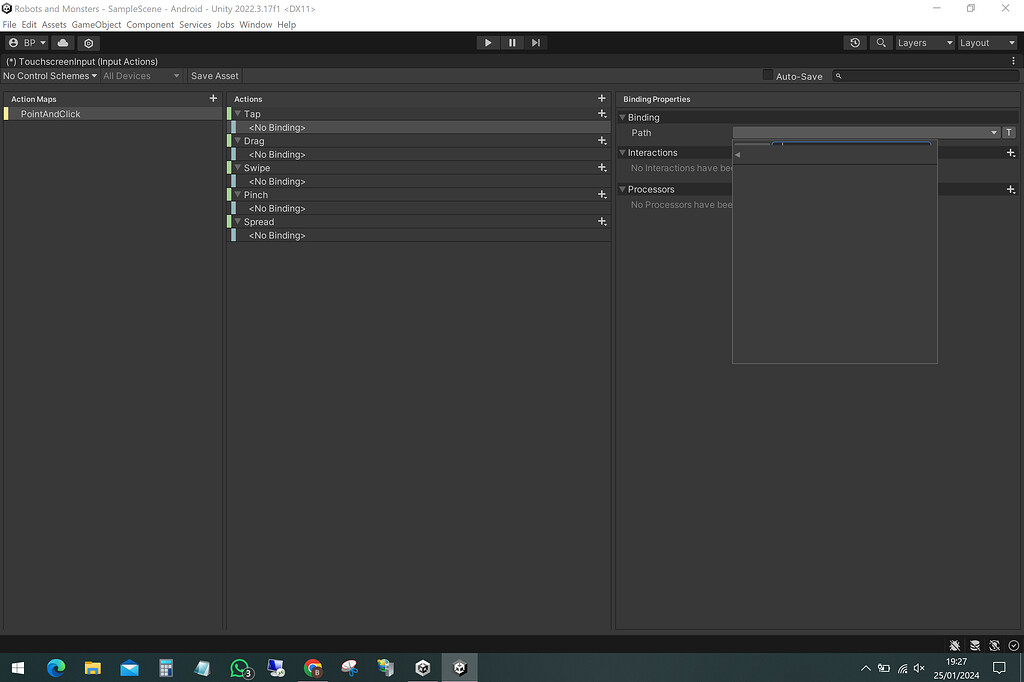The image size is (1024, 682).
Task: Add an Interaction with the plus icon
Action: [1010, 152]
